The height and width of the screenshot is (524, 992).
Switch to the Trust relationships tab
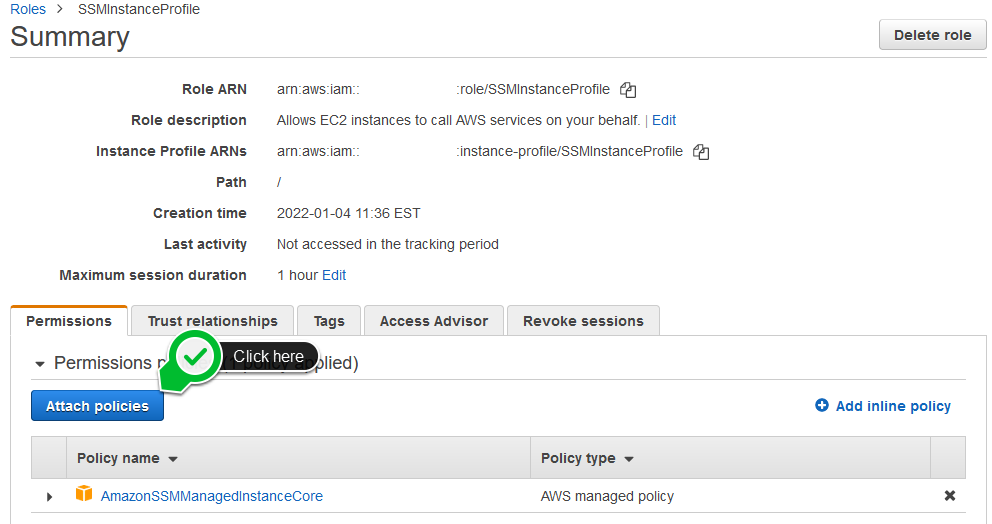coord(213,321)
